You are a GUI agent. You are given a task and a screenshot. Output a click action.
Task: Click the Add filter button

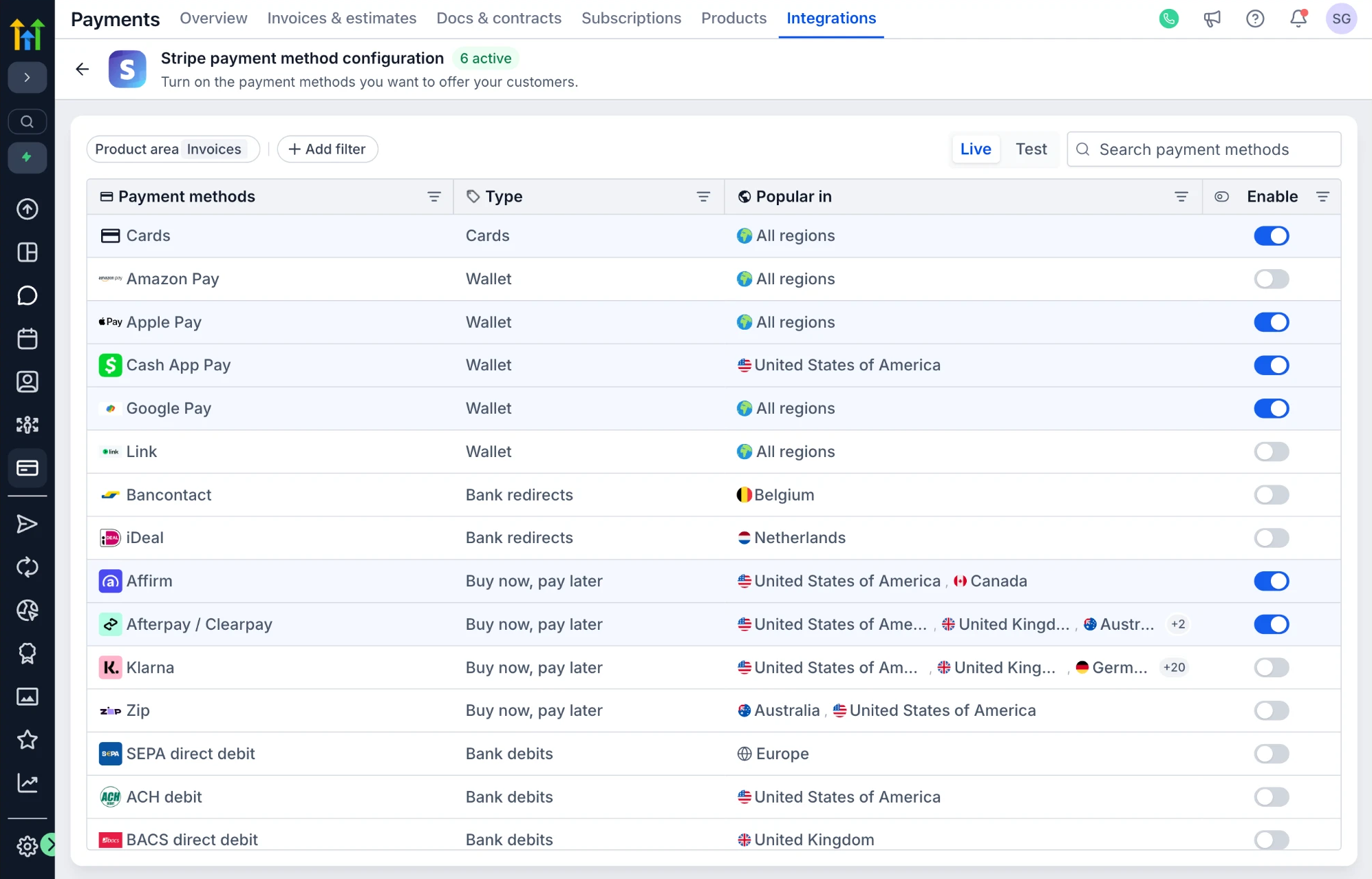pyautogui.click(x=328, y=149)
